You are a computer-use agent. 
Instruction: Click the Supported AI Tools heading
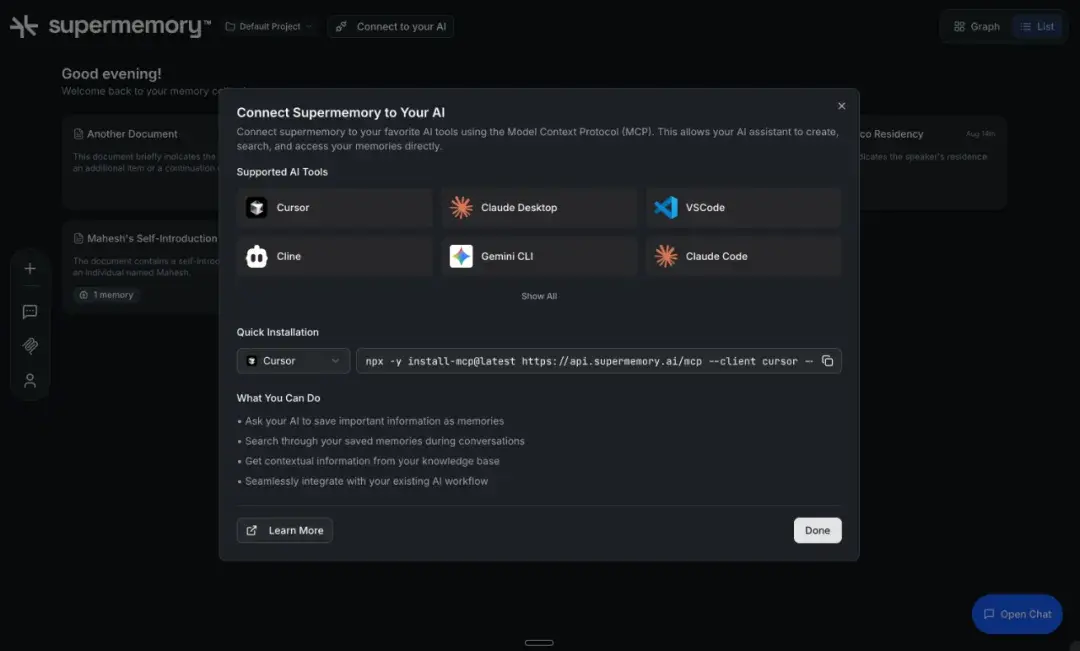coord(282,172)
